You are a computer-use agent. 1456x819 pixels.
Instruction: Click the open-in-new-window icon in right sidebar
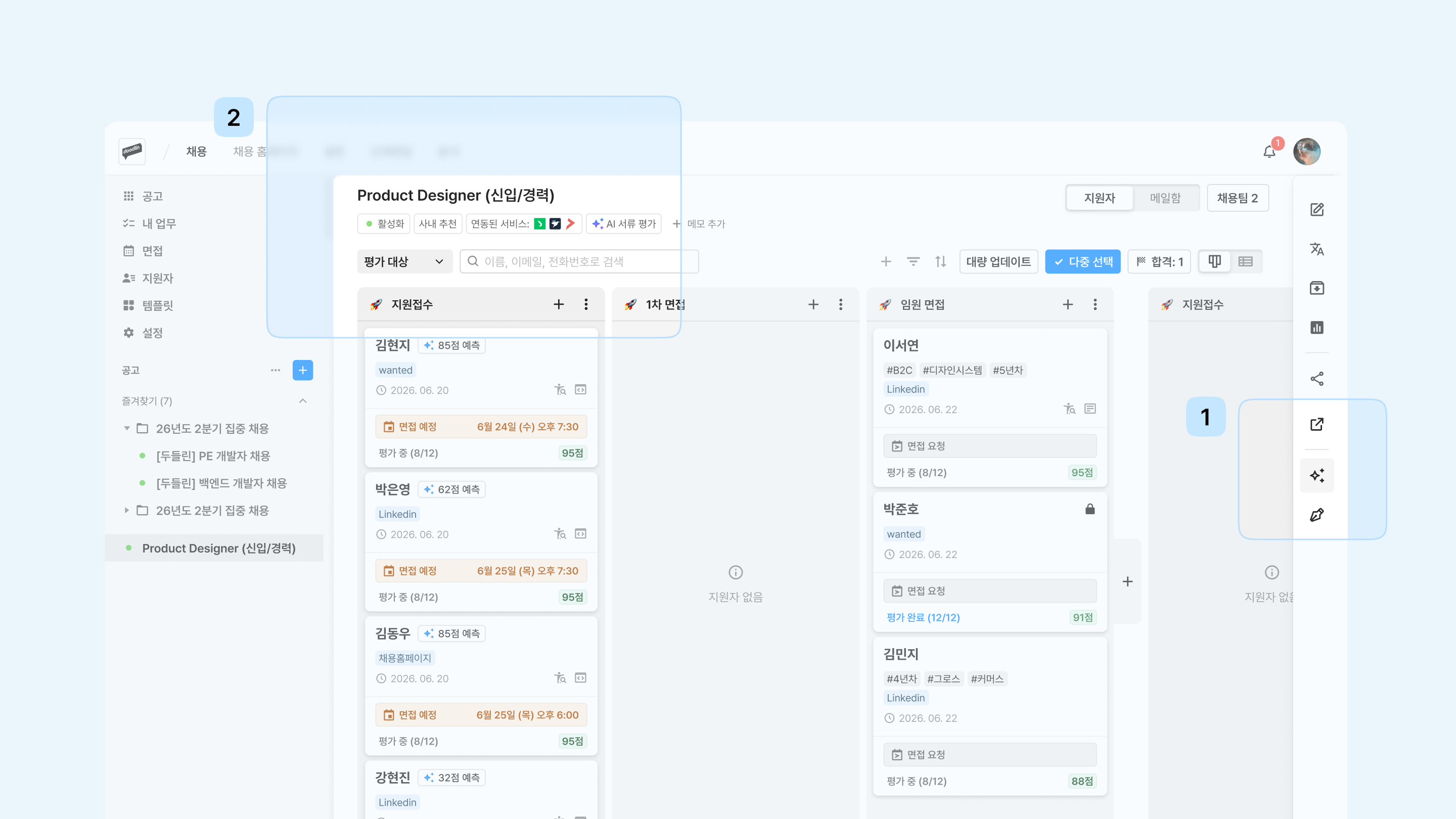coord(1317,424)
